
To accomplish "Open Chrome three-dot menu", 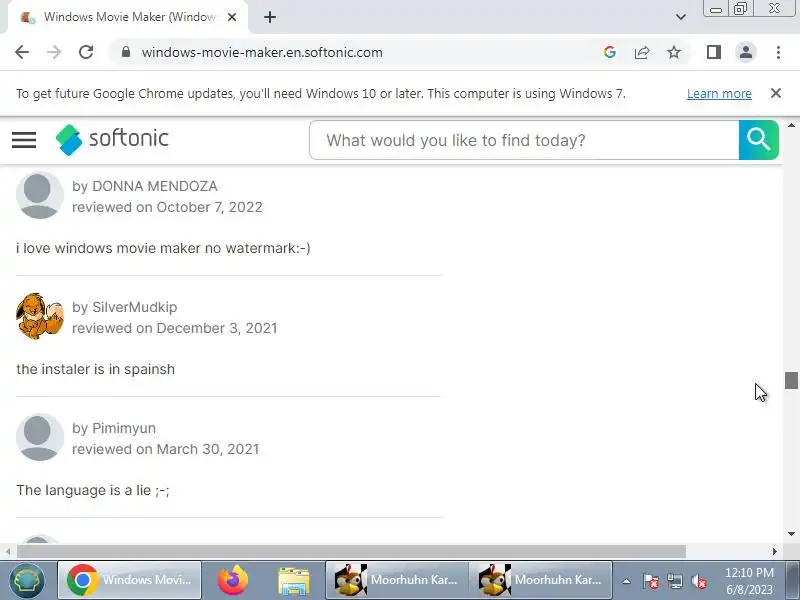I will tap(778, 52).
